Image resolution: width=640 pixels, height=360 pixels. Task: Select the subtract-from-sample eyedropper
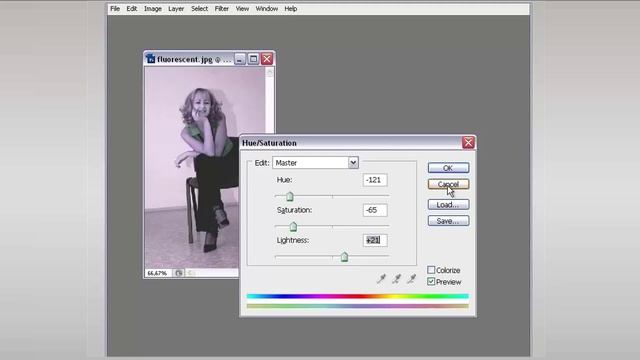point(411,279)
